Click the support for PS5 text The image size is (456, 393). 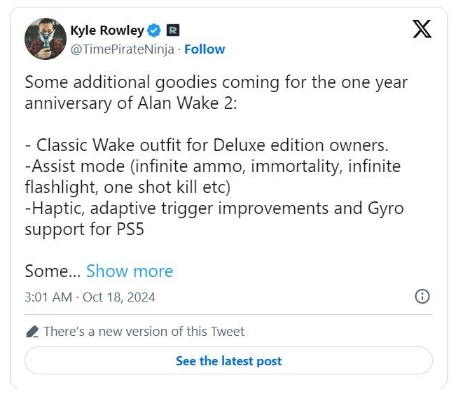pos(84,229)
